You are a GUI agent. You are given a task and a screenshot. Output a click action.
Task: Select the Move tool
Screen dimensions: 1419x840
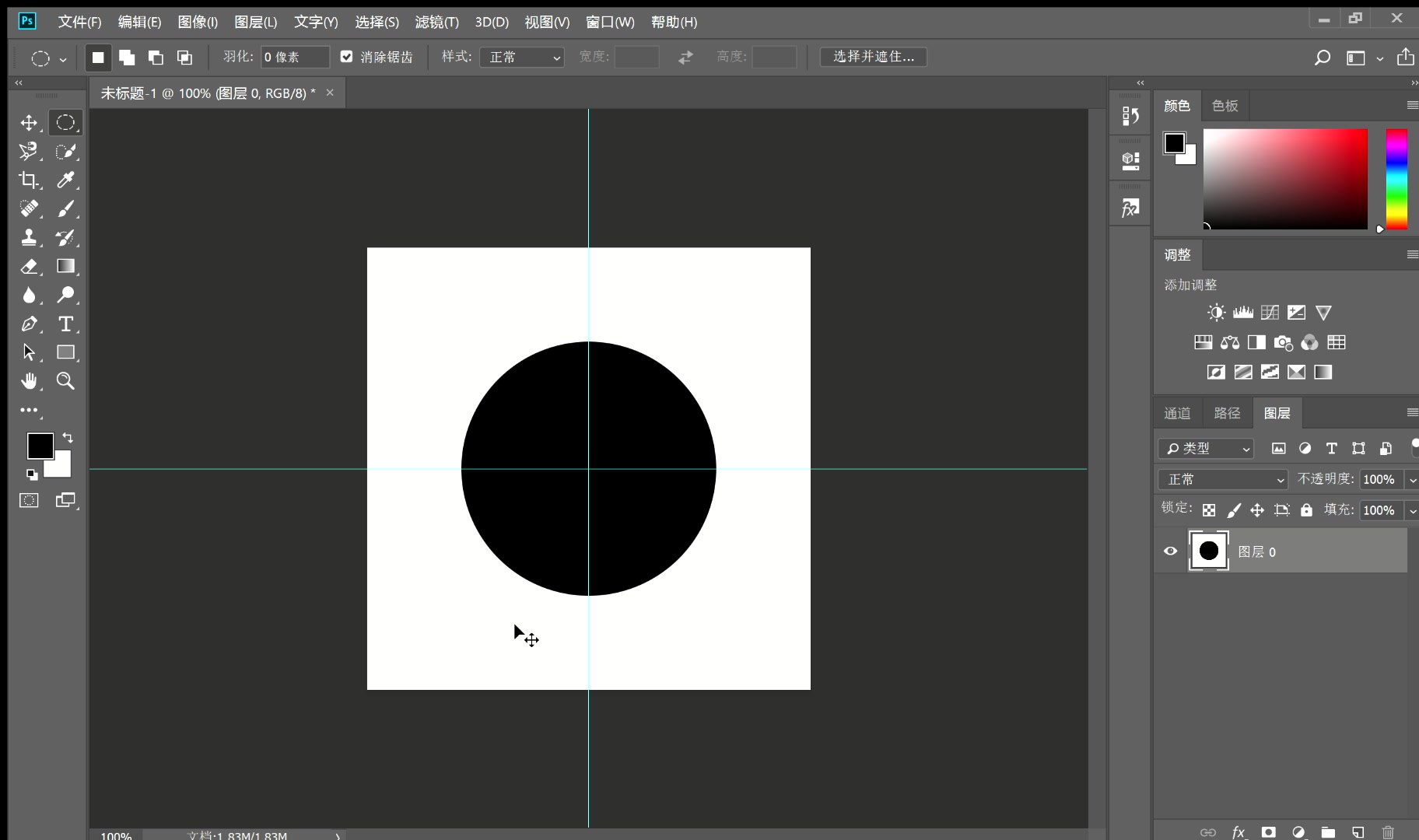(x=29, y=123)
